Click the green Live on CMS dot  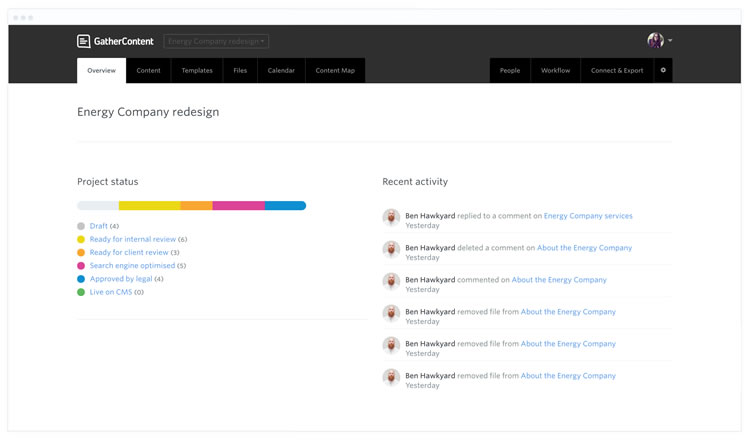81,292
